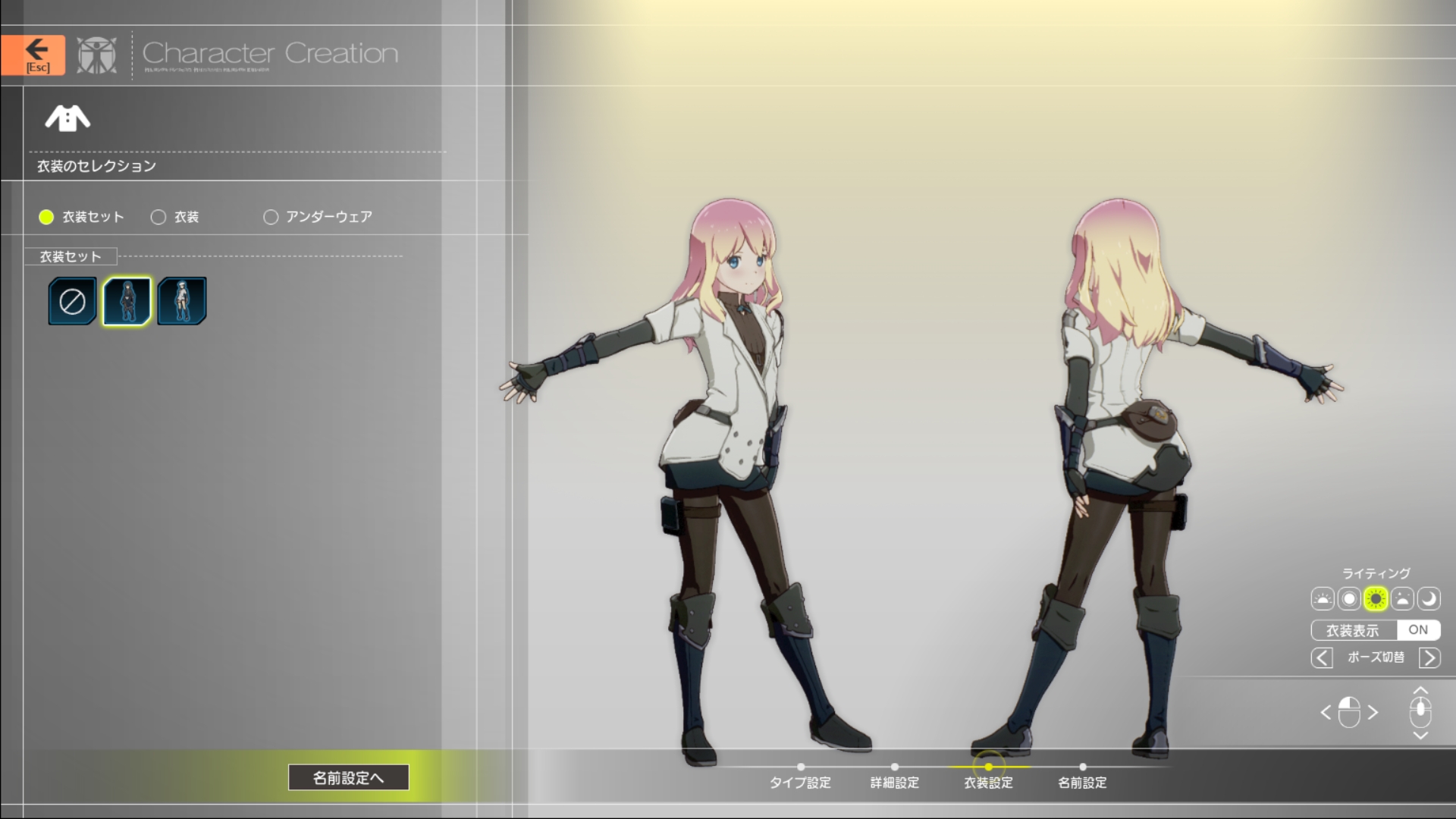Switch to previous pose with left arrow
The width and height of the screenshot is (1456, 819).
pyautogui.click(x=1322, y=657)
